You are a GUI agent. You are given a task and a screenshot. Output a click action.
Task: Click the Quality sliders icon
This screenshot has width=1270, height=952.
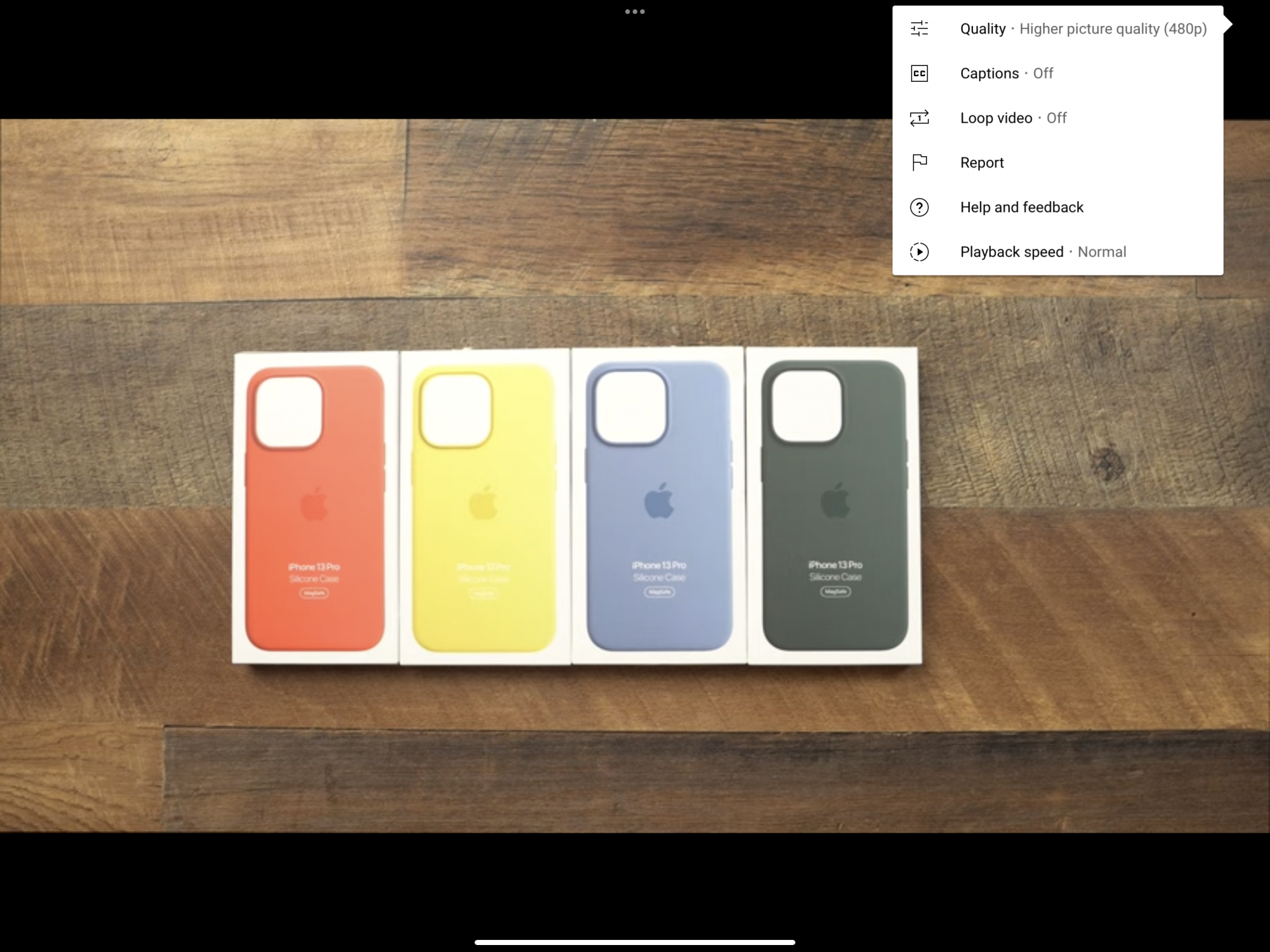[x=919, y=29]
